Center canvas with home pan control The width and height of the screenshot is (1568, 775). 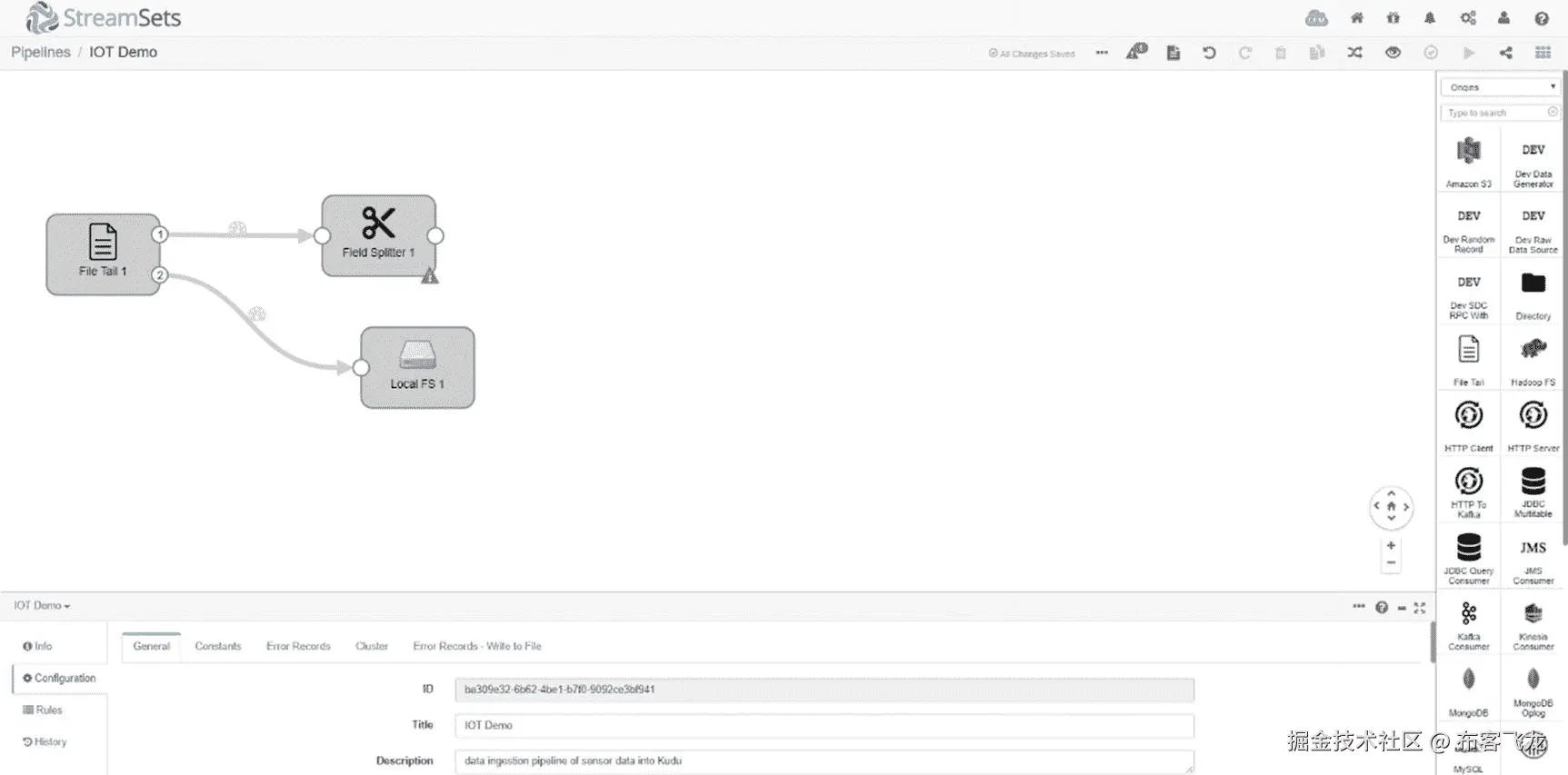click(x=1391, y=507)
